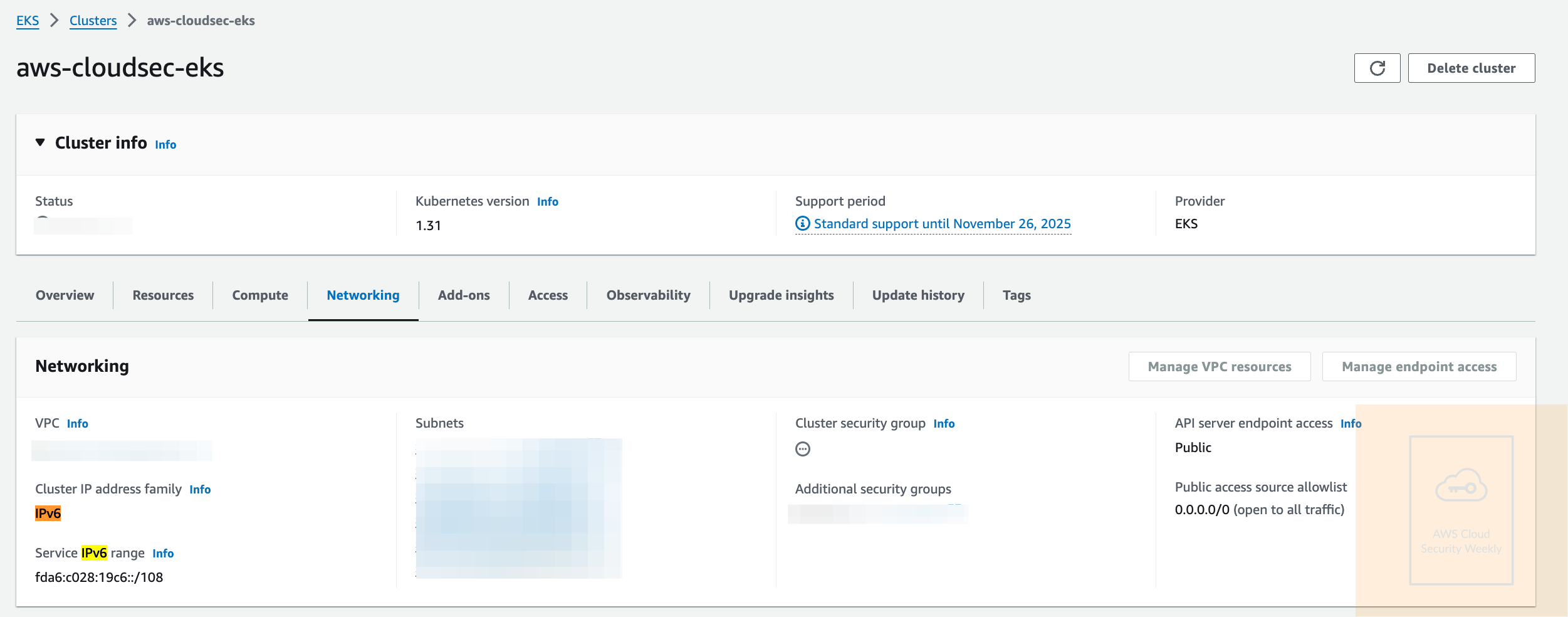Image resolution: width=1568 pixels, height=617 pixels.
Task: Click the aws-cloudsec-eks page heading
Action: [x=120, y=68]
